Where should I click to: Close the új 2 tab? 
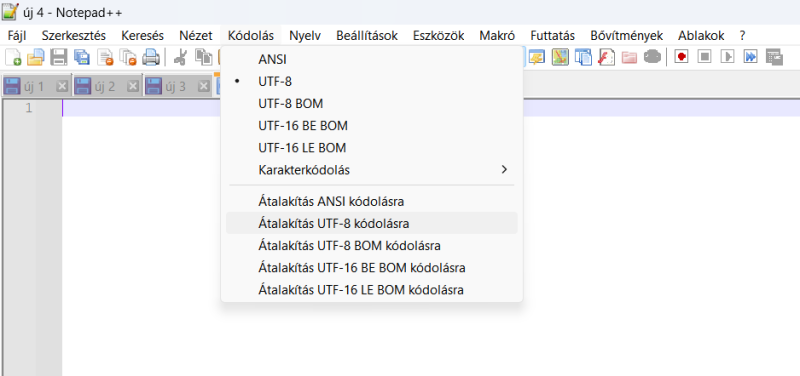[x=133, y=86]
